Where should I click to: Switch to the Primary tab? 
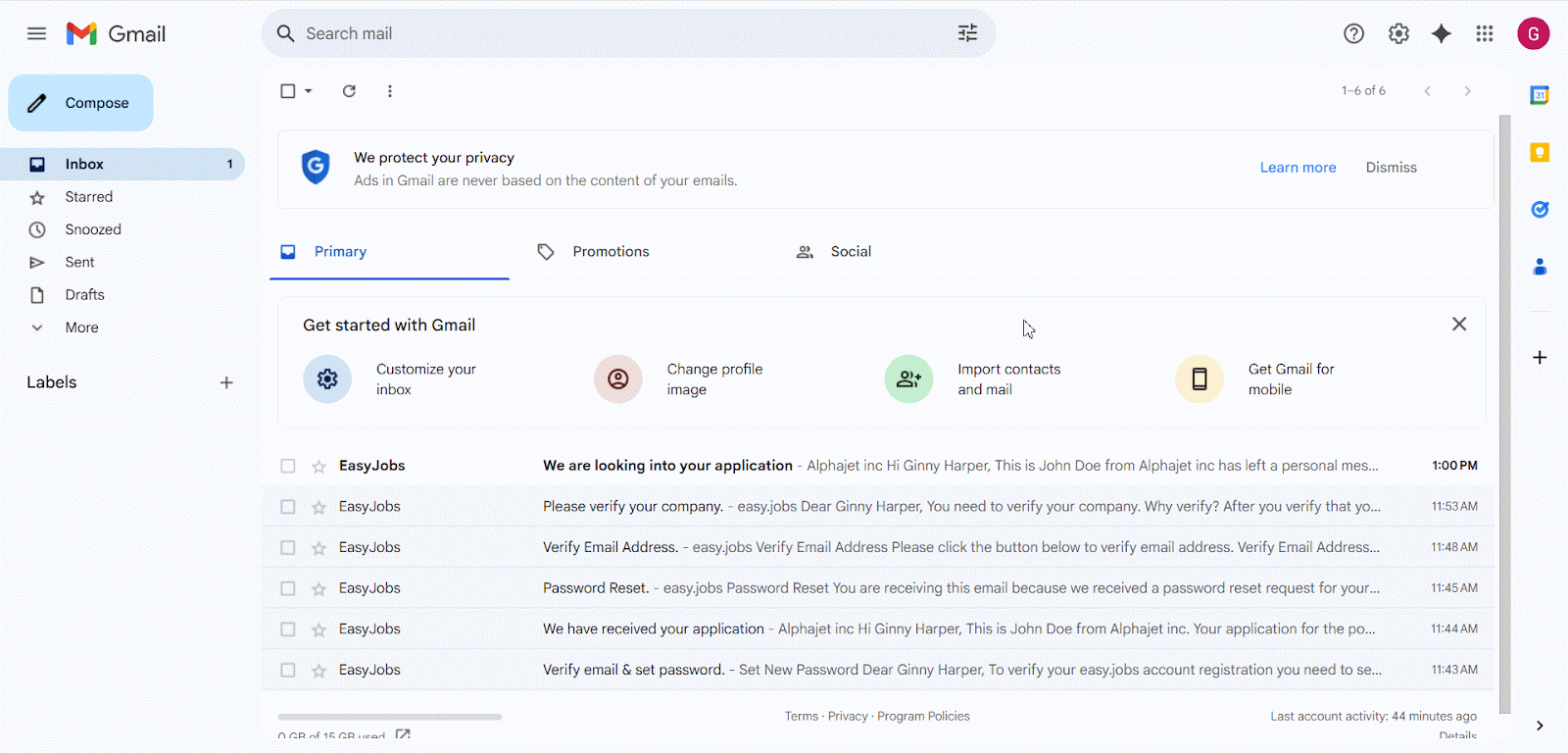[389, 252]
